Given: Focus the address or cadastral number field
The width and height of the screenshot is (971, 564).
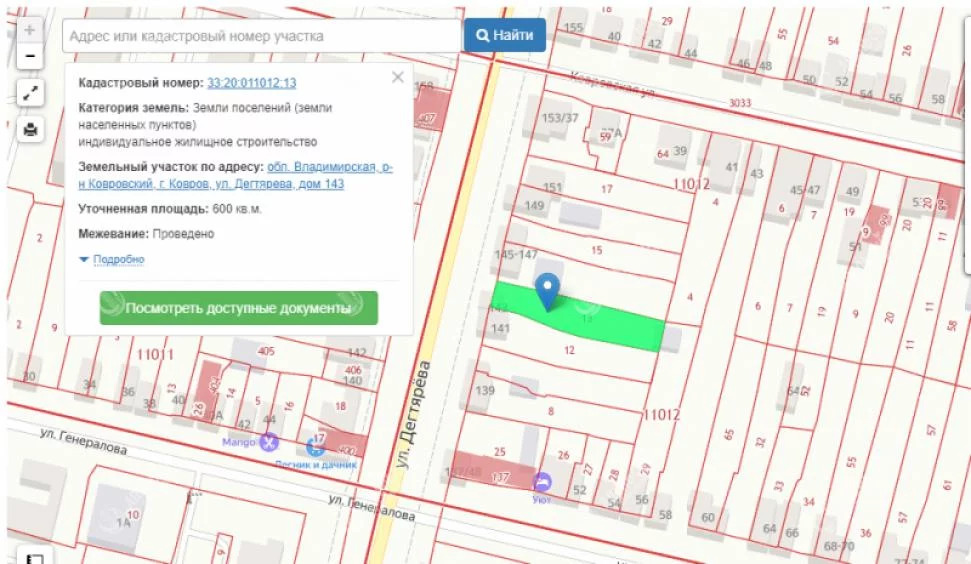Looking at the screenshot, I should (260, 36).
